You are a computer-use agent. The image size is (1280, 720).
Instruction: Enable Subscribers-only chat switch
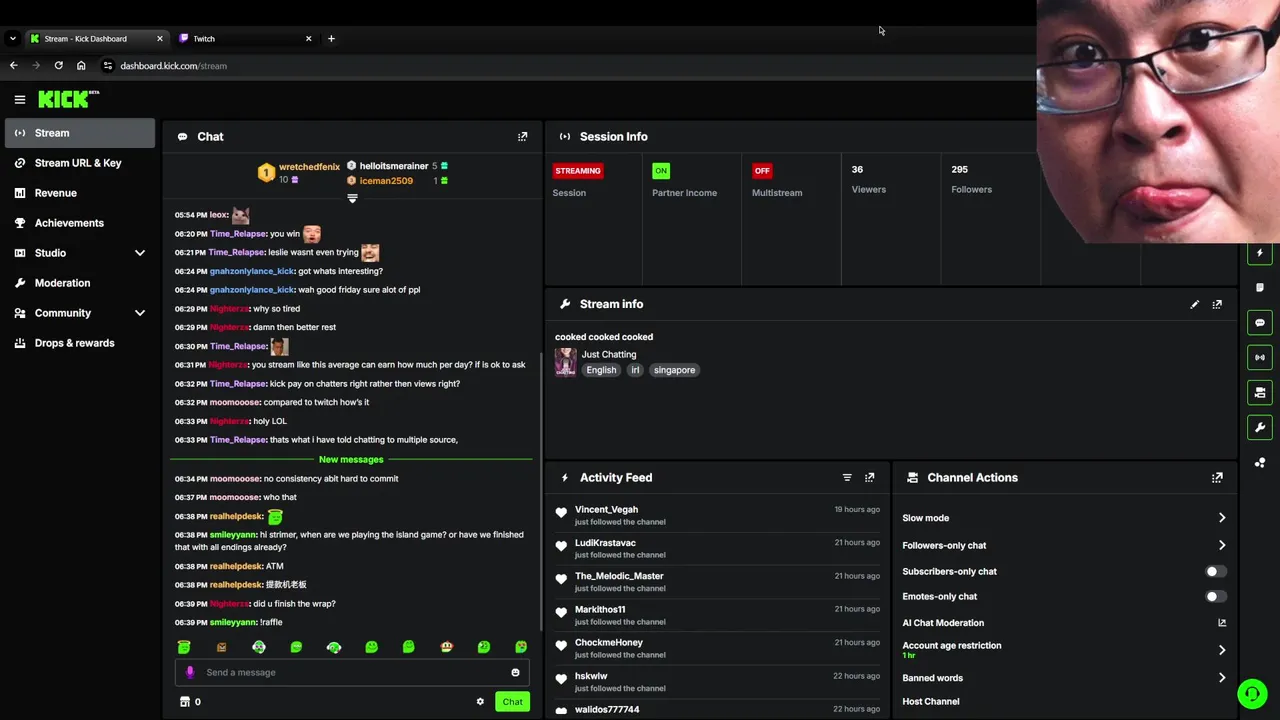[1215, 572]
